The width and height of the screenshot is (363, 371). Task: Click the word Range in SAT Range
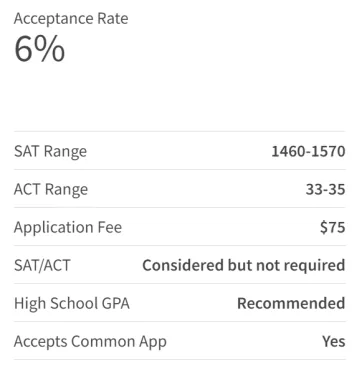65,153
